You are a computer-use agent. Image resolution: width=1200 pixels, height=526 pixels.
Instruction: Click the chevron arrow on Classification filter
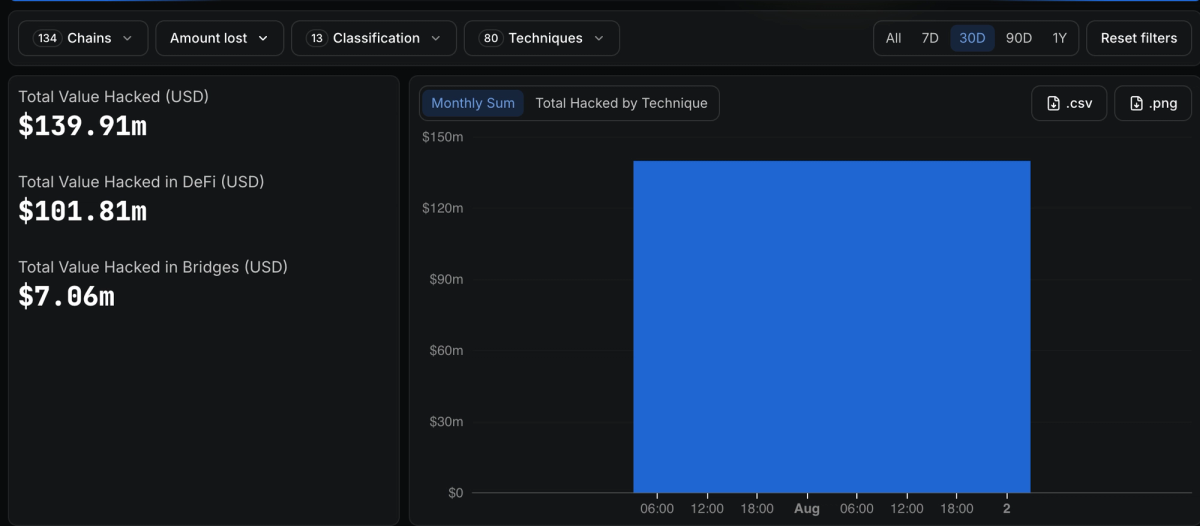[436, 38]
